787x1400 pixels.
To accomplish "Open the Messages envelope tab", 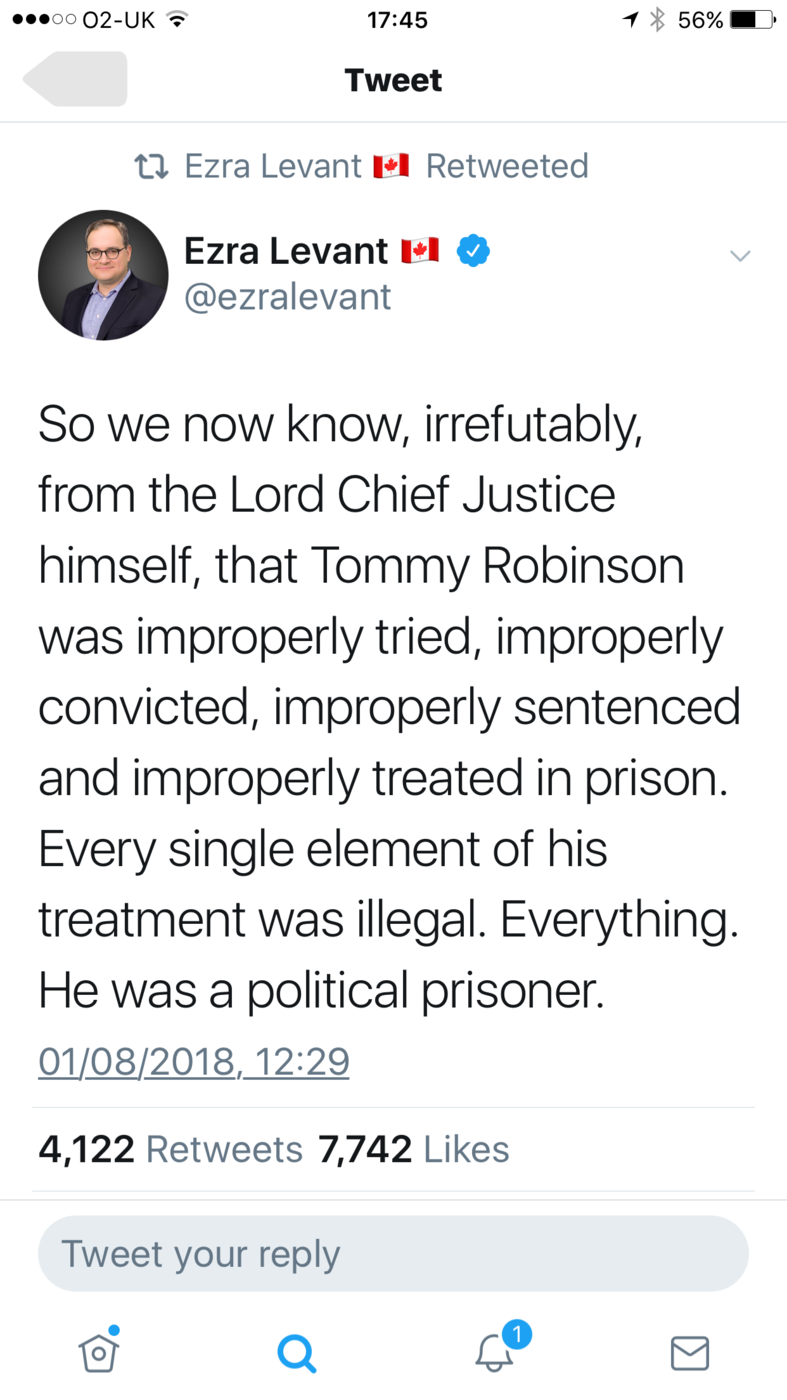I will point(690,1353).
